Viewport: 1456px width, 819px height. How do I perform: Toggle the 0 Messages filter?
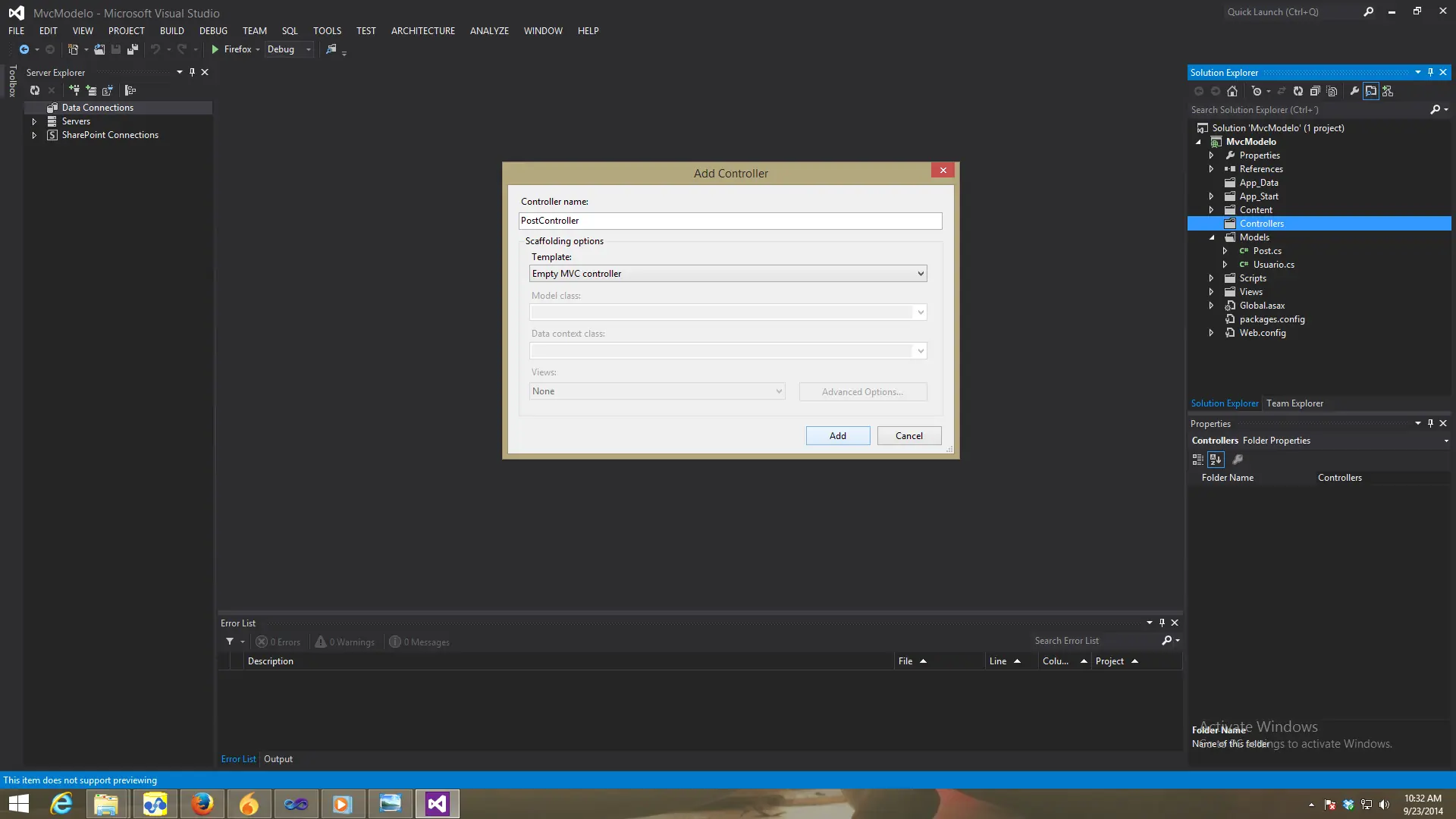coord(419,642)
